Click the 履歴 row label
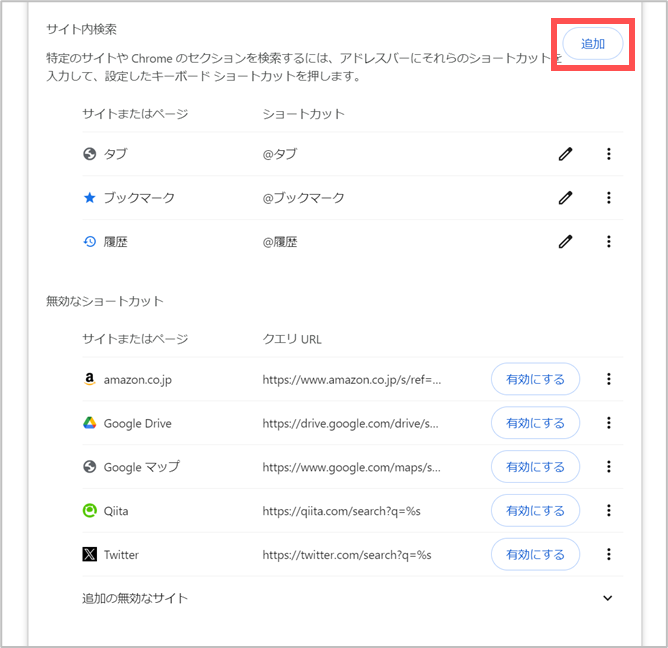The image size is (668, 648). pos(115,242)
